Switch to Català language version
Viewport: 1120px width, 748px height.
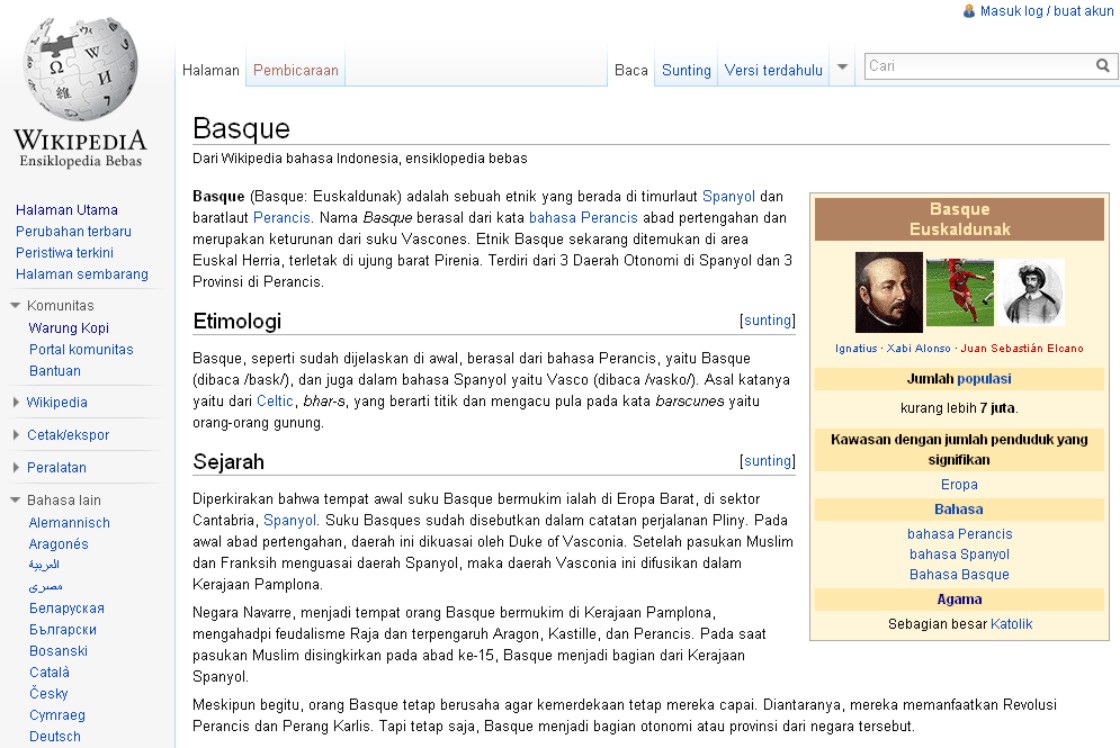[49, 672]
